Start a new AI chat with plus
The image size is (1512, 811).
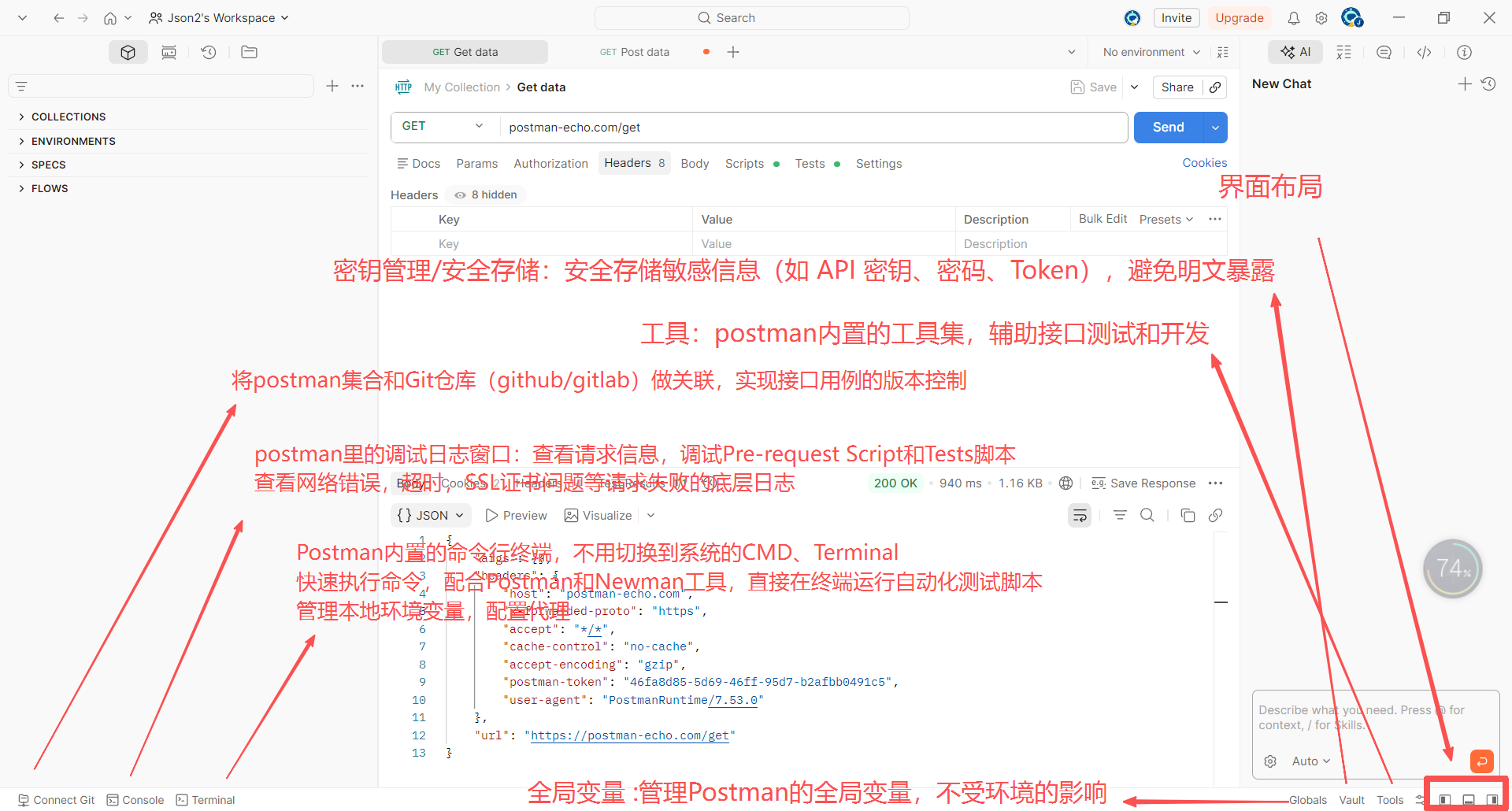pyautogui.click(x=1465, y=83)
